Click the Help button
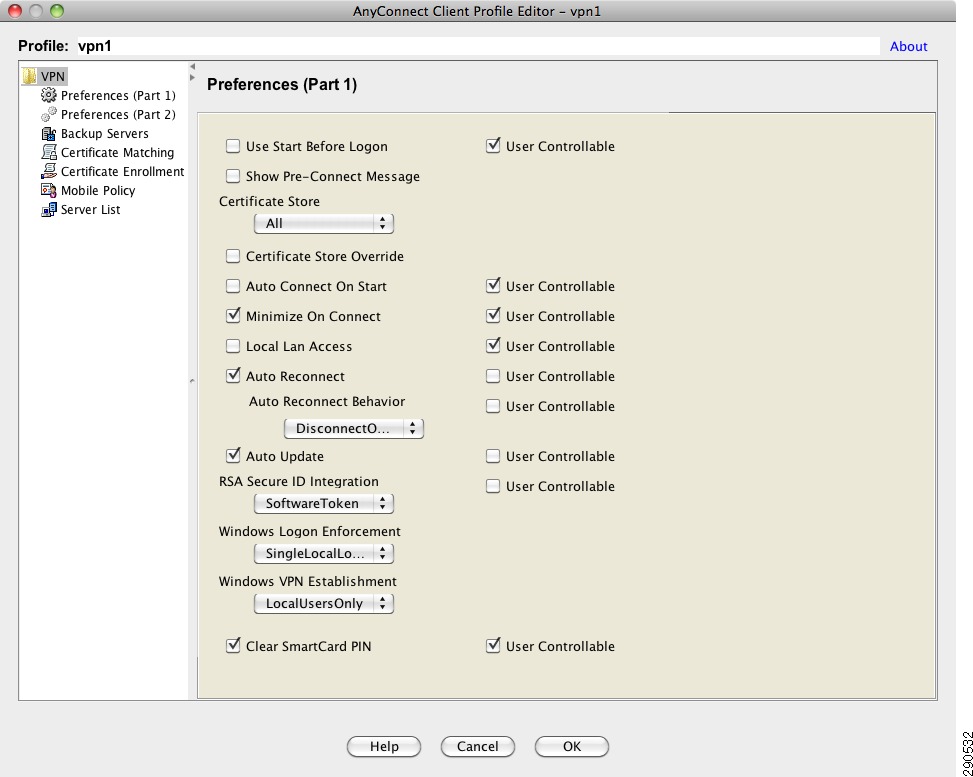The height and width of the screenshot is (777, 973). [x=383, y=747]
